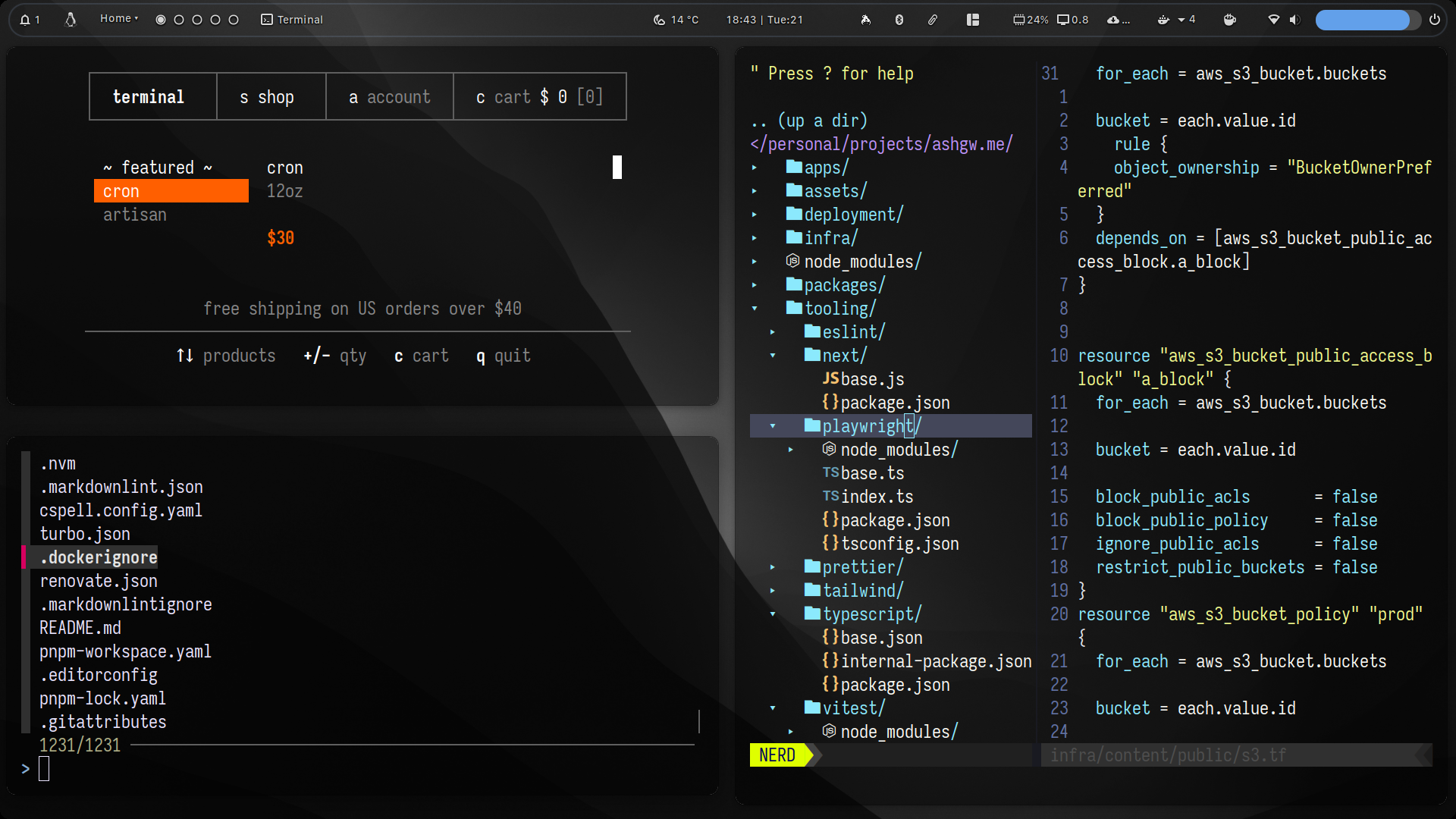1456x819 pixels.
Task: Click the Linux penguin launcher icon
Action: (x=71, y=20)
